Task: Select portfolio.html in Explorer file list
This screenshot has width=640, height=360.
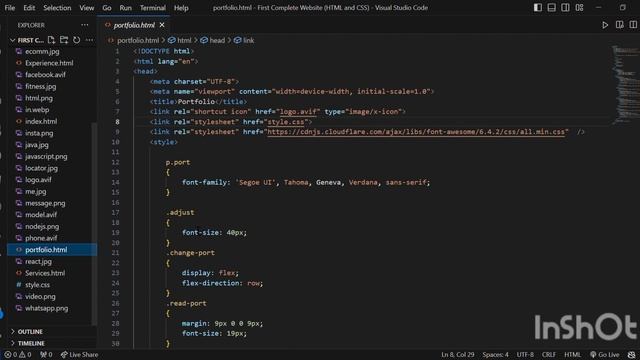Action: click(52, 250)
